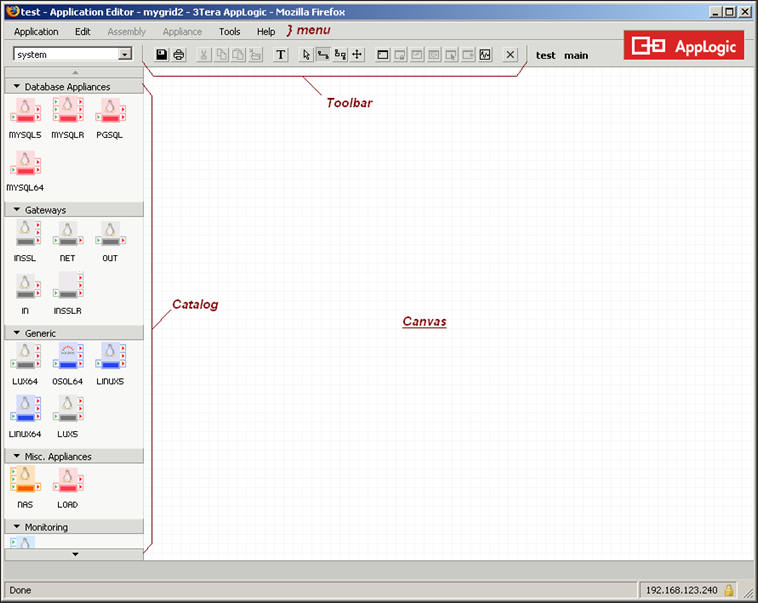Open the Edit menu
Image resolution: width=758 pixels, height=603 pixels.
[x=83, y=31]
